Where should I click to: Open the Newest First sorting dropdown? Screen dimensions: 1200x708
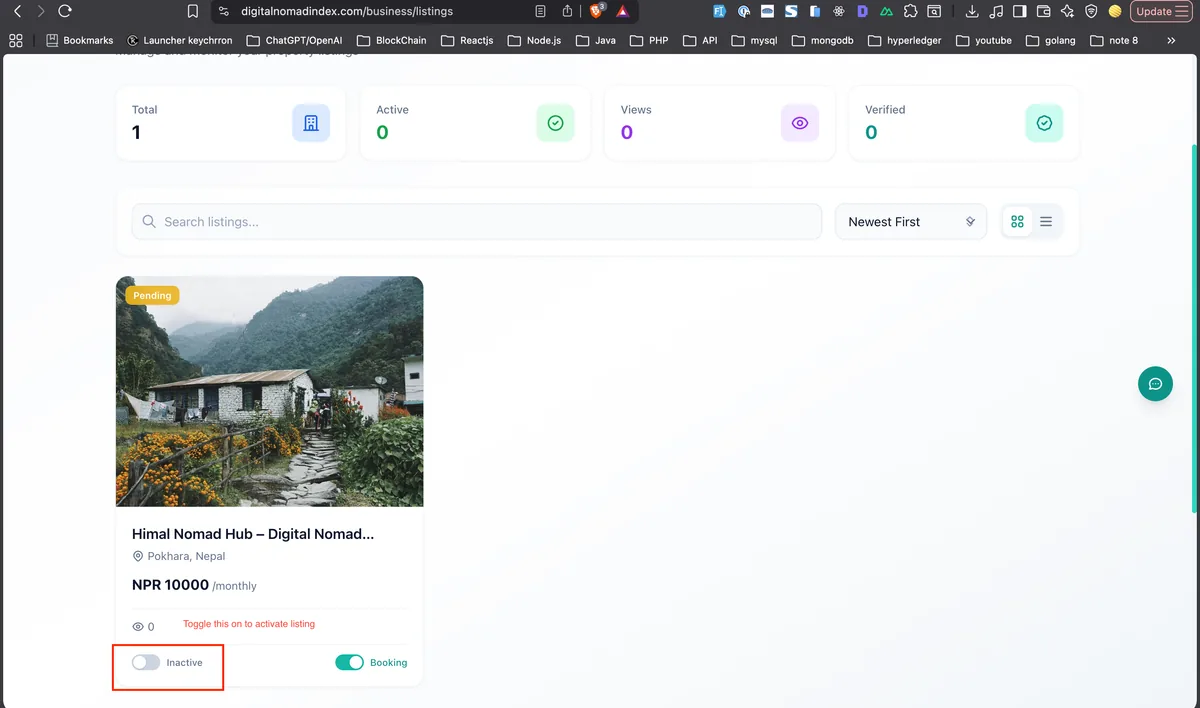tap(910, 221)
